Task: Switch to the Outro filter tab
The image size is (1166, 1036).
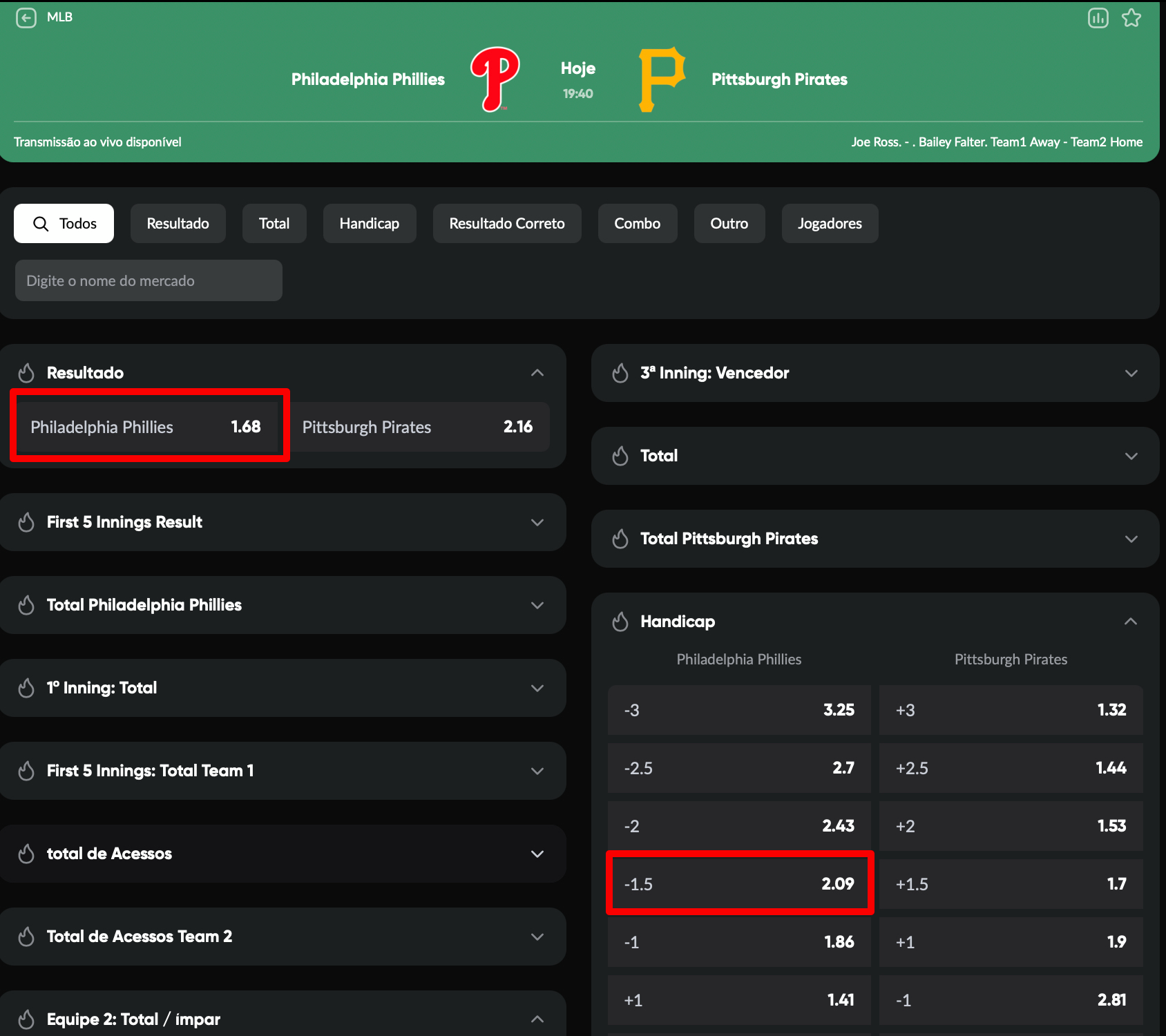Action: 729,223
